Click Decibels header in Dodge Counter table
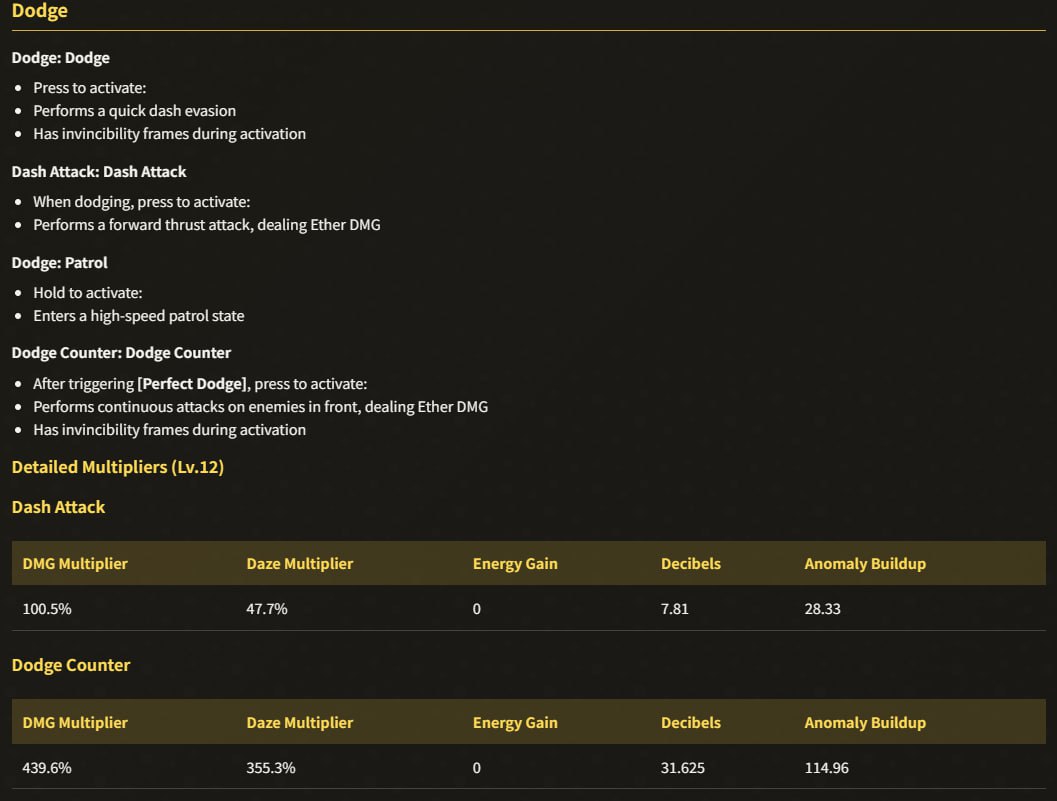 coord(690,723)
